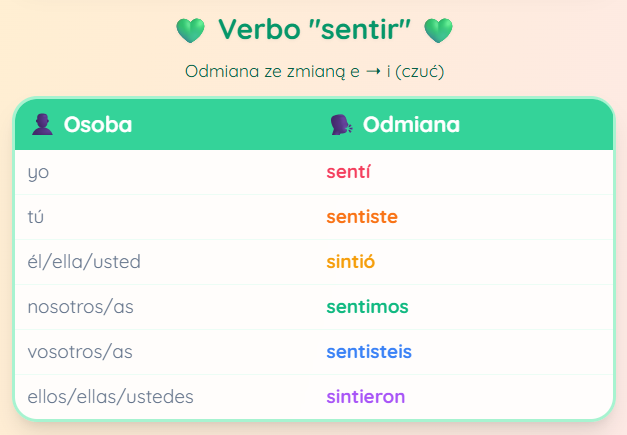
Task: Click the speaking head icon beside Odmiana
Action: click(341, 124)
